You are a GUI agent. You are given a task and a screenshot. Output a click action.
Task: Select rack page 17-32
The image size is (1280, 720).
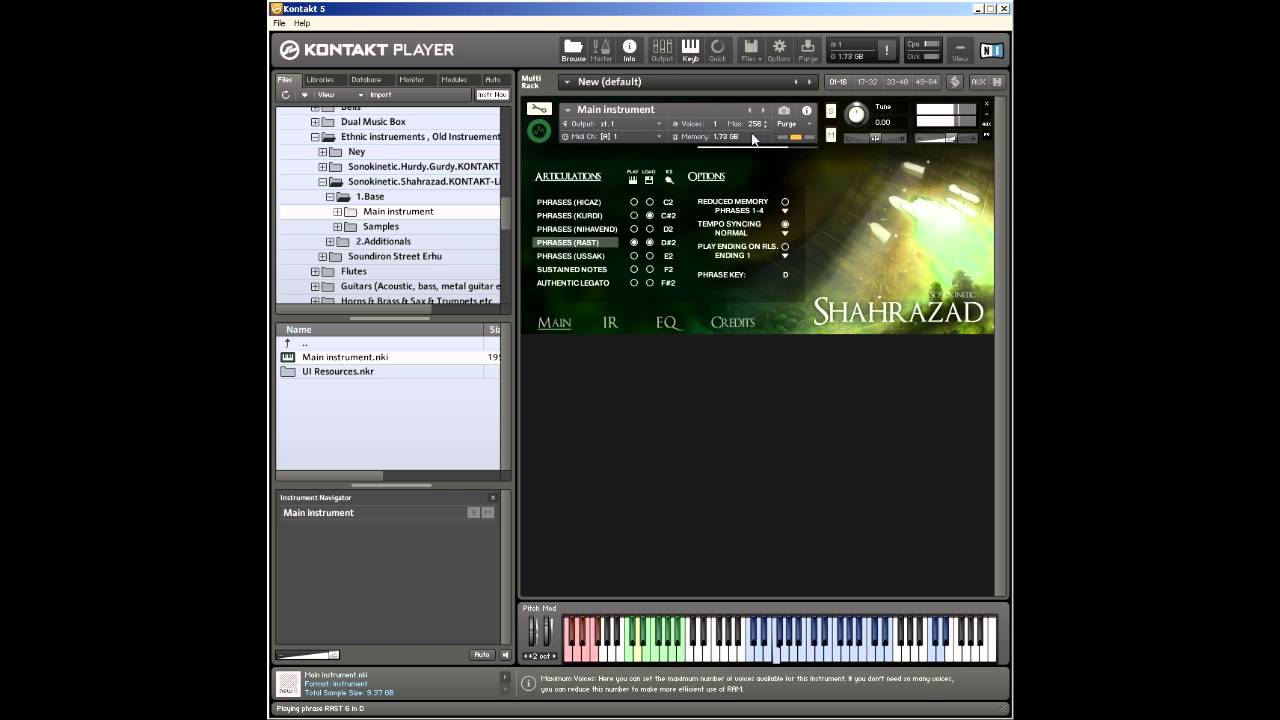pyautogui.click(x=867, y=82)
